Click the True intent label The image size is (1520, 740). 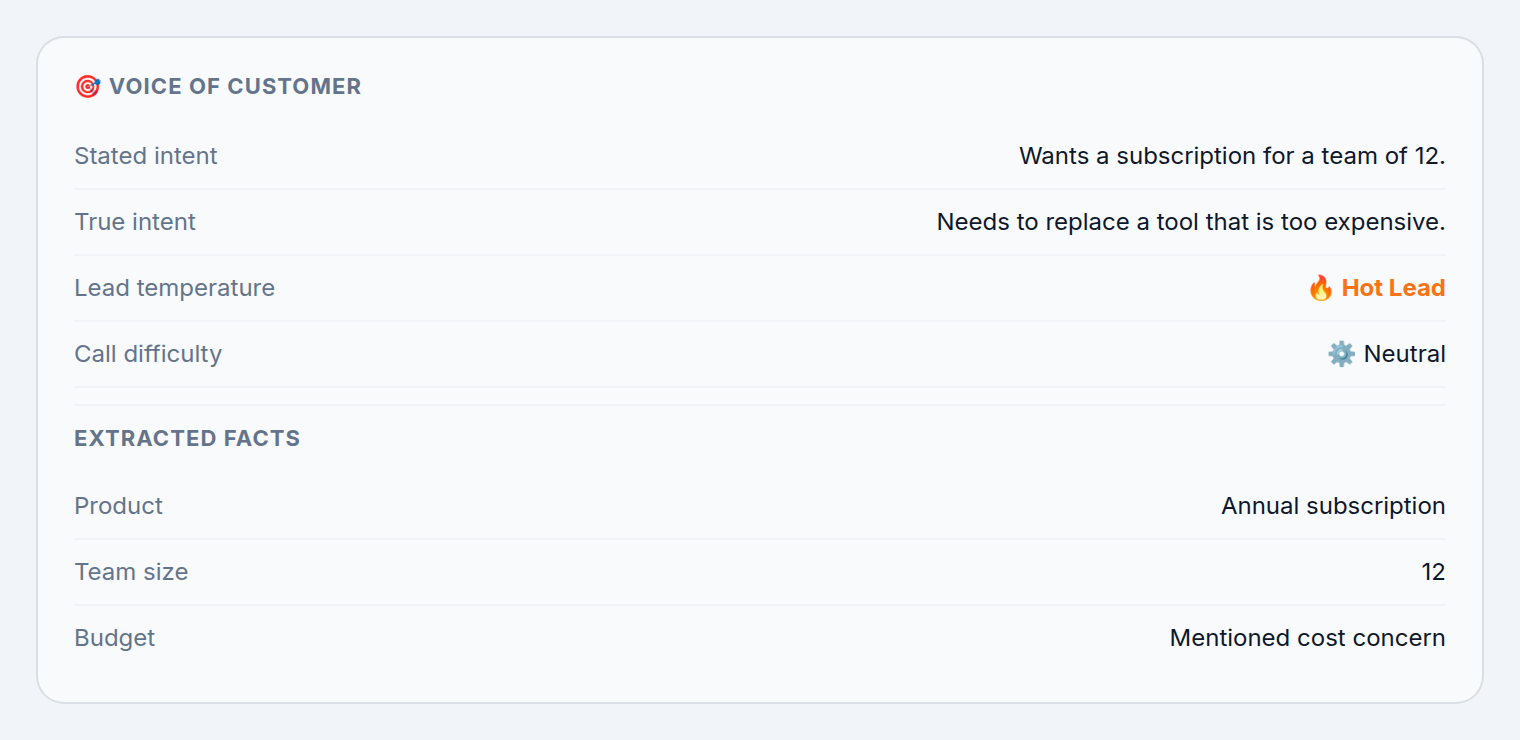click(x=135, y=222)
